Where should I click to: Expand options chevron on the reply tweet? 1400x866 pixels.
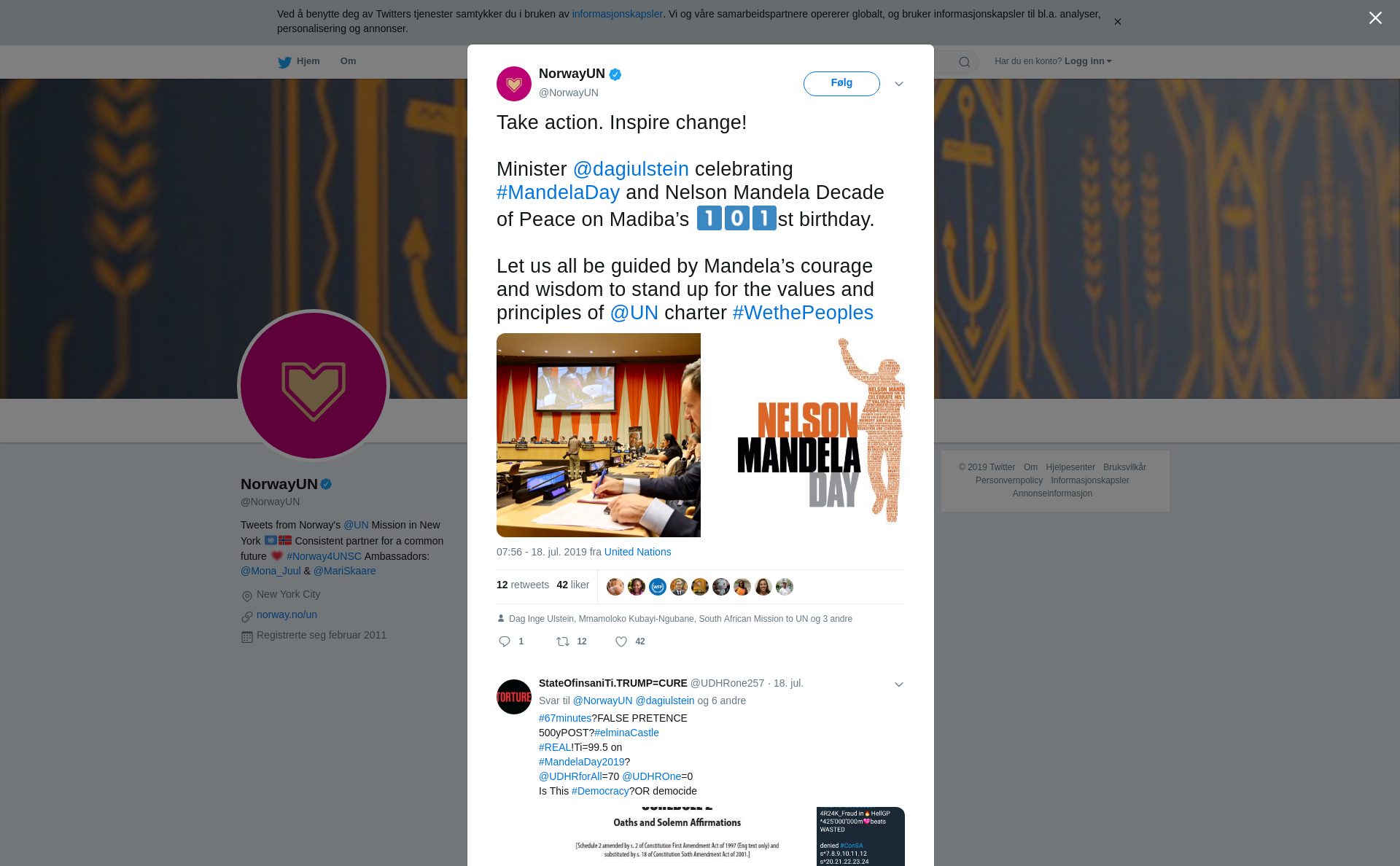coord(899,684)
